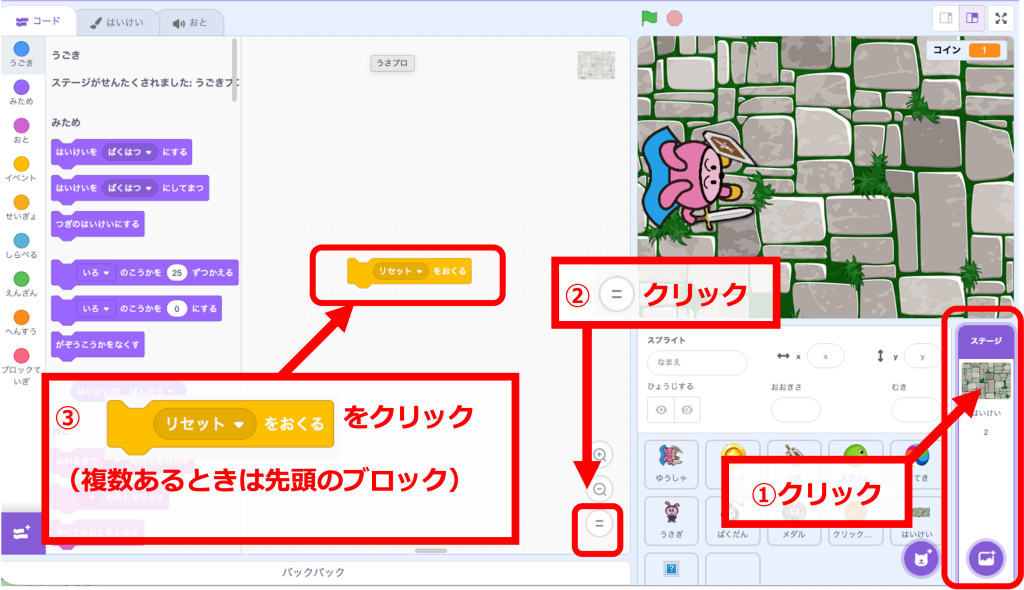The image size is (1024, 590).
Task: Select the うさぎ sprite
Action: click(x=671, y=520)
